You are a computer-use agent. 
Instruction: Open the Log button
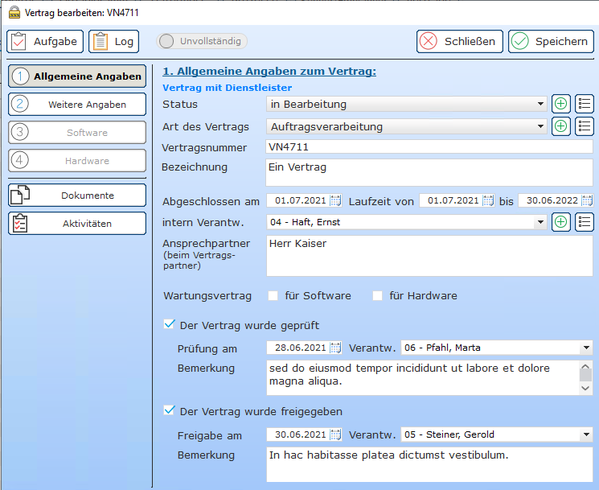(x=114, y=41)
